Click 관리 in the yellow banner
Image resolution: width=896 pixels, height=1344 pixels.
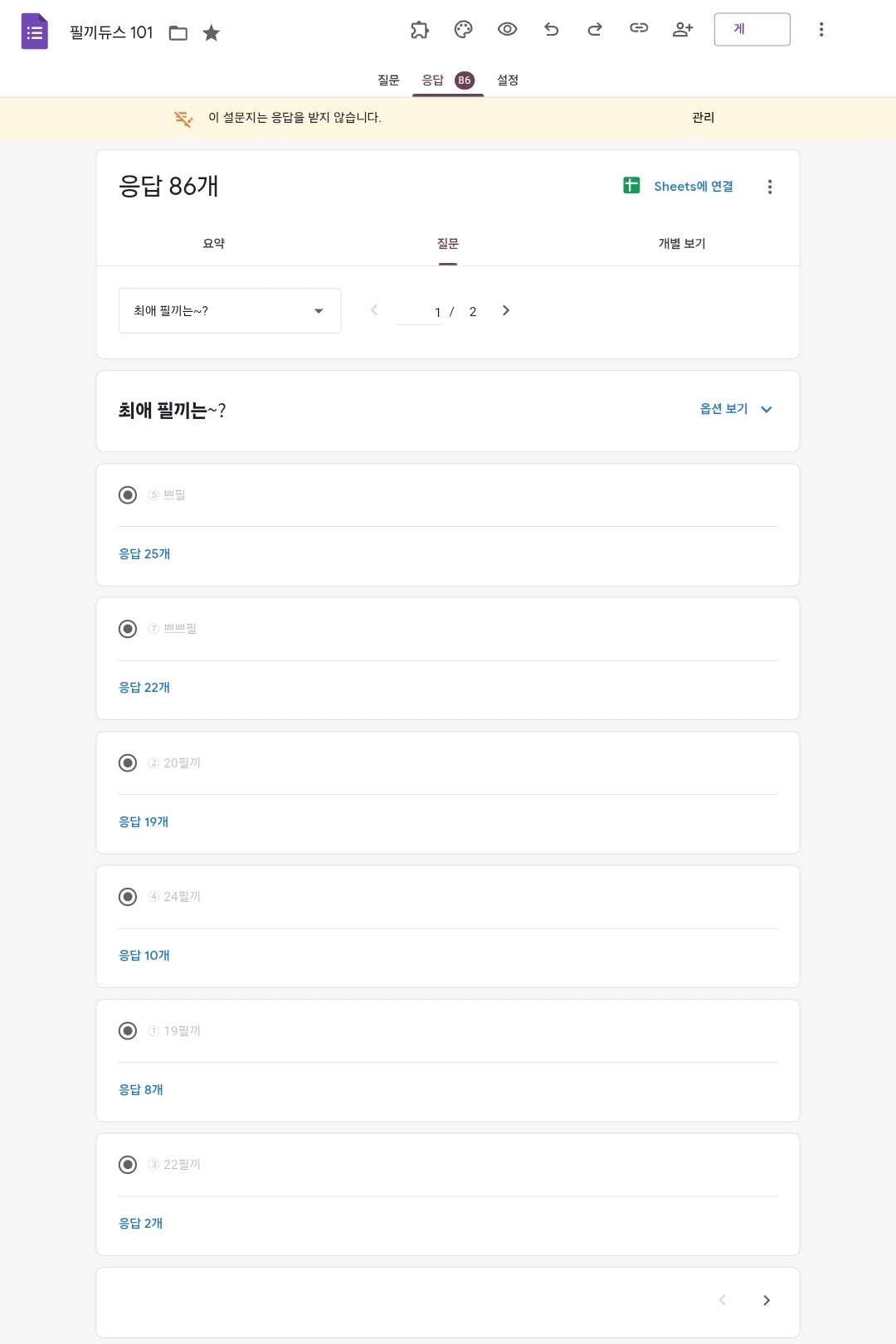[703, 118]
